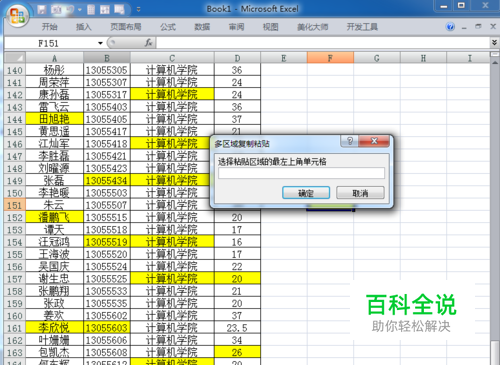Viewport: 500px width, 365px height.
Task: Click the paste-region cell reference input box
Action: pos(301,173)
